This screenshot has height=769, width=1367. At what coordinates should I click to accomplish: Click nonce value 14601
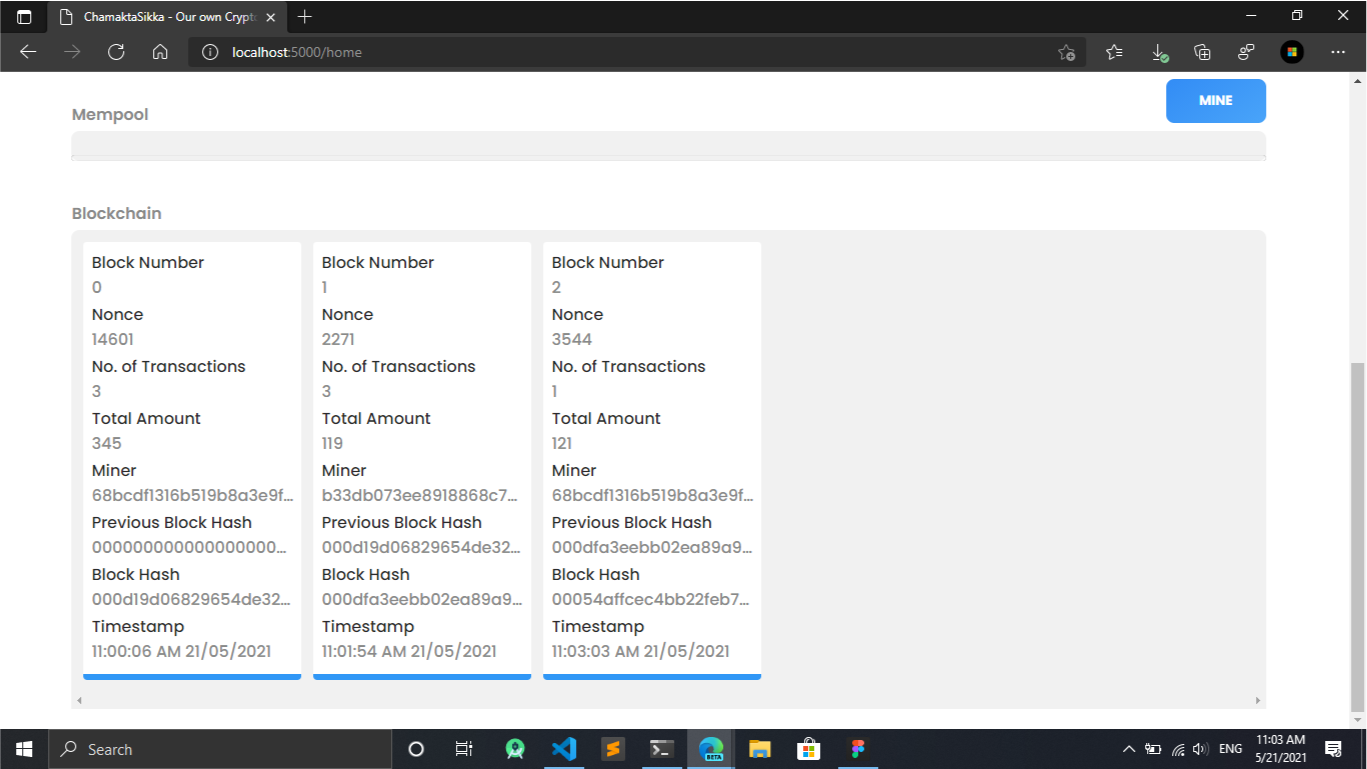coord(113,340)
